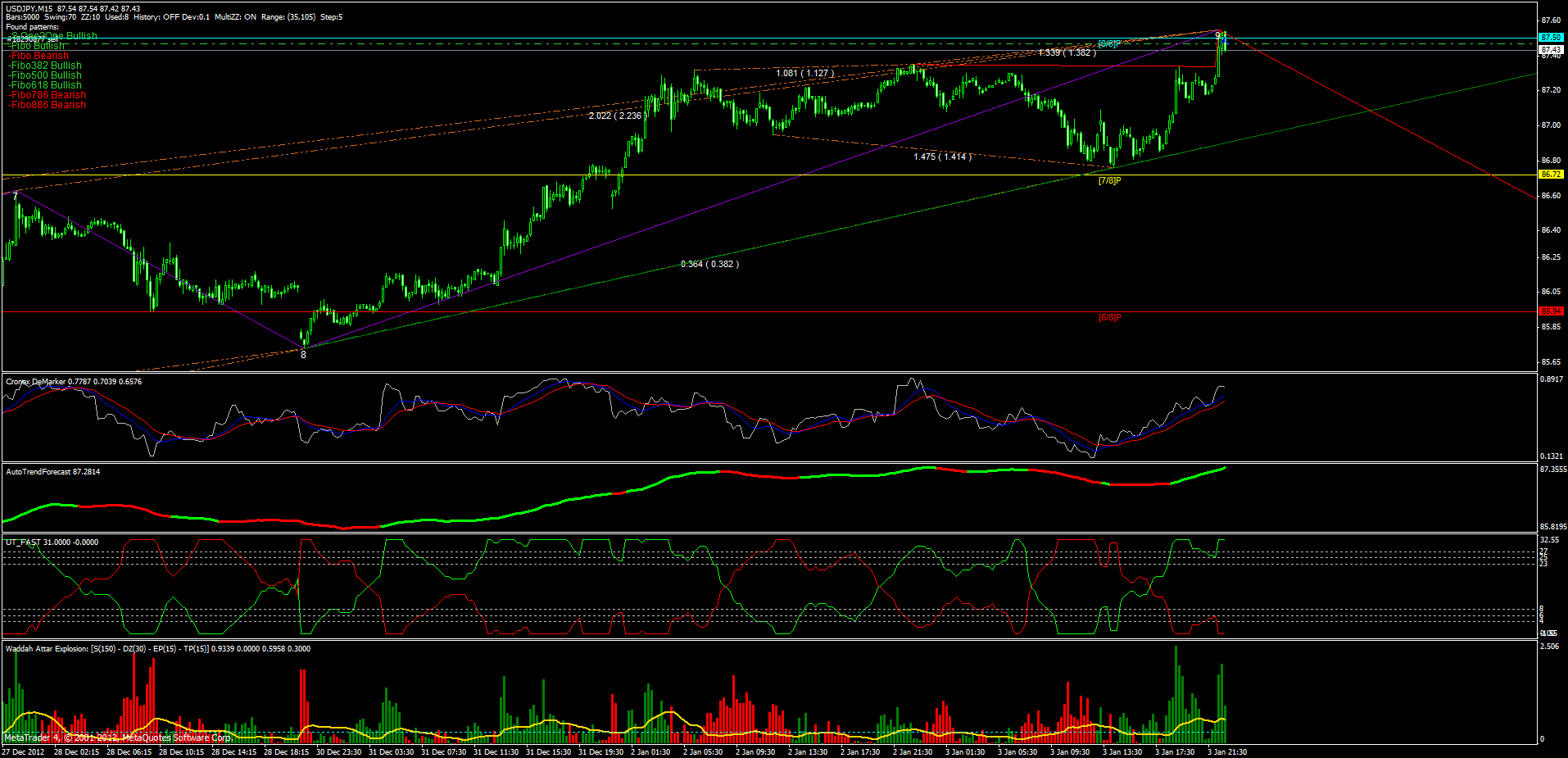The width and height of the screenshot is (1568, 758).
Task: Click the '28 Dec 10:15' time axis label
Action: click(x=182, y=752)
